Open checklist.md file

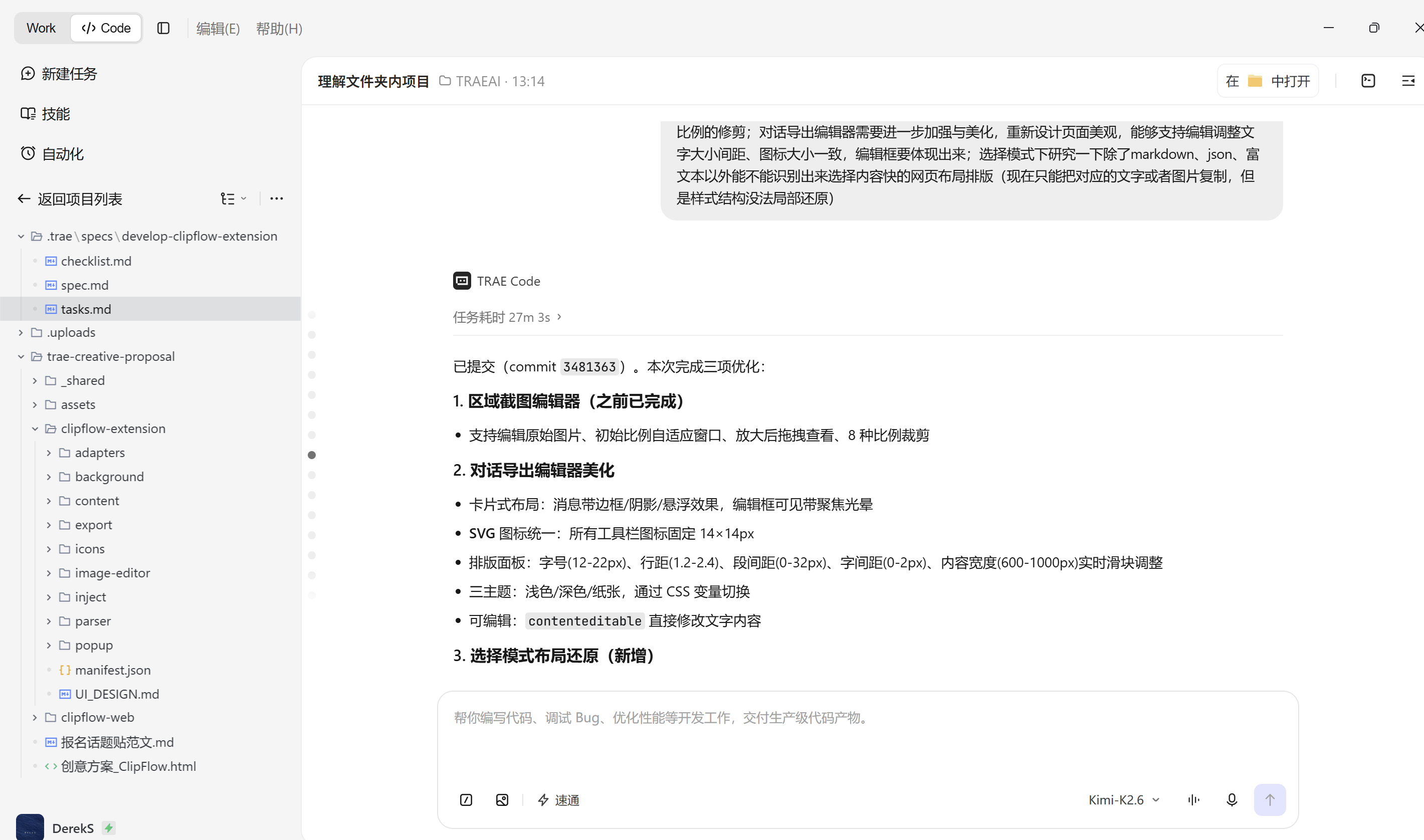click(96, 261)
